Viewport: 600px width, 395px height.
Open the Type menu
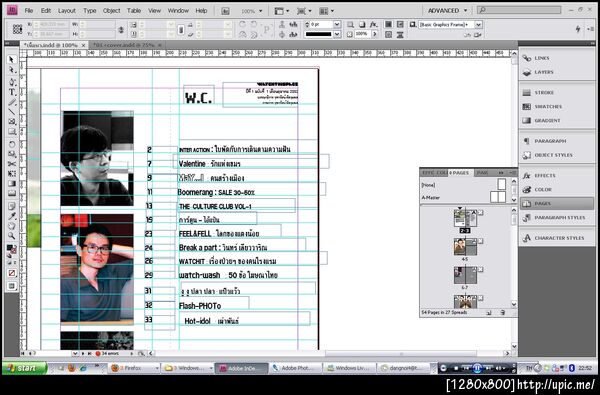point(90,10)
